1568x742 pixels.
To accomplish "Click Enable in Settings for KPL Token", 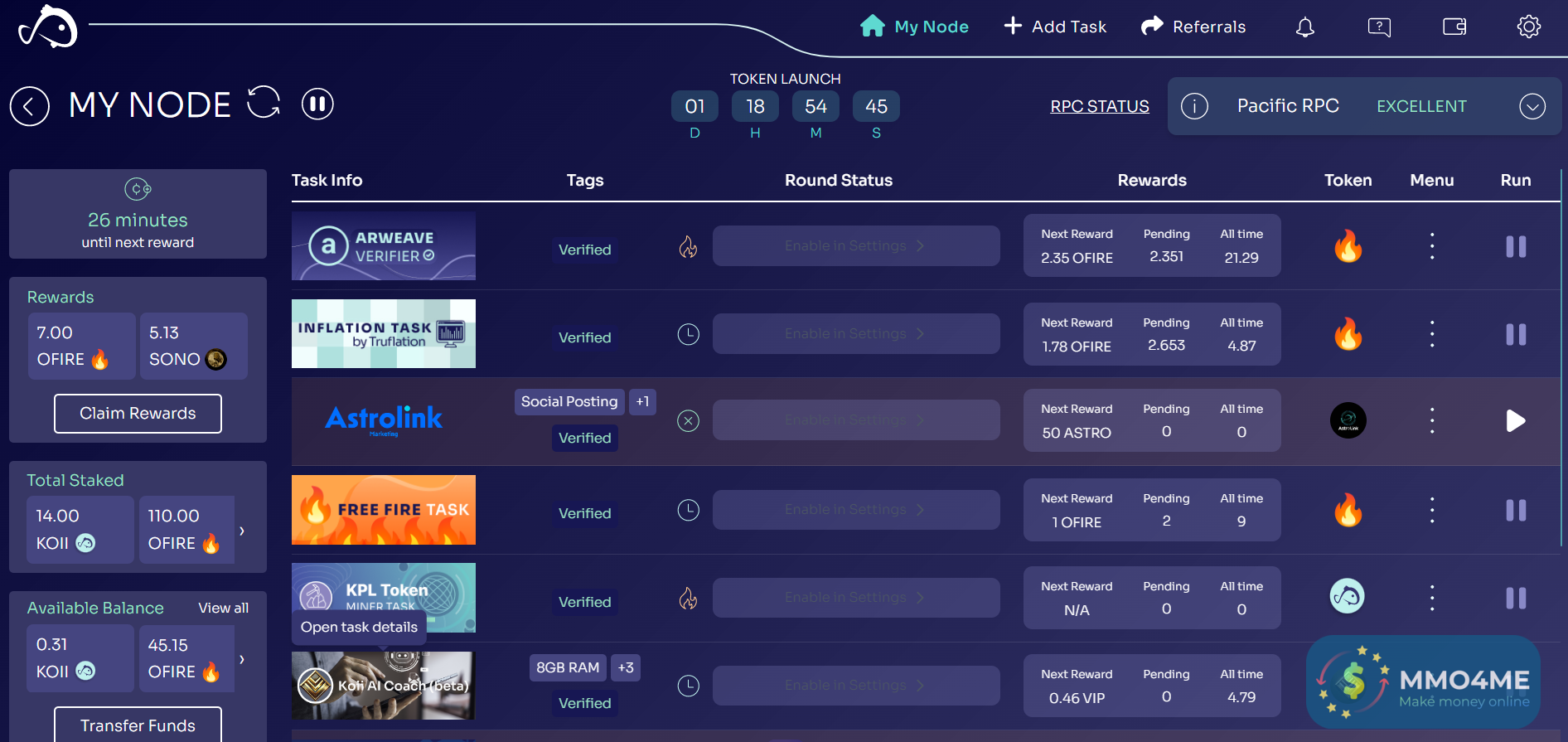I will pyautogui.click(x=856, y=598).
